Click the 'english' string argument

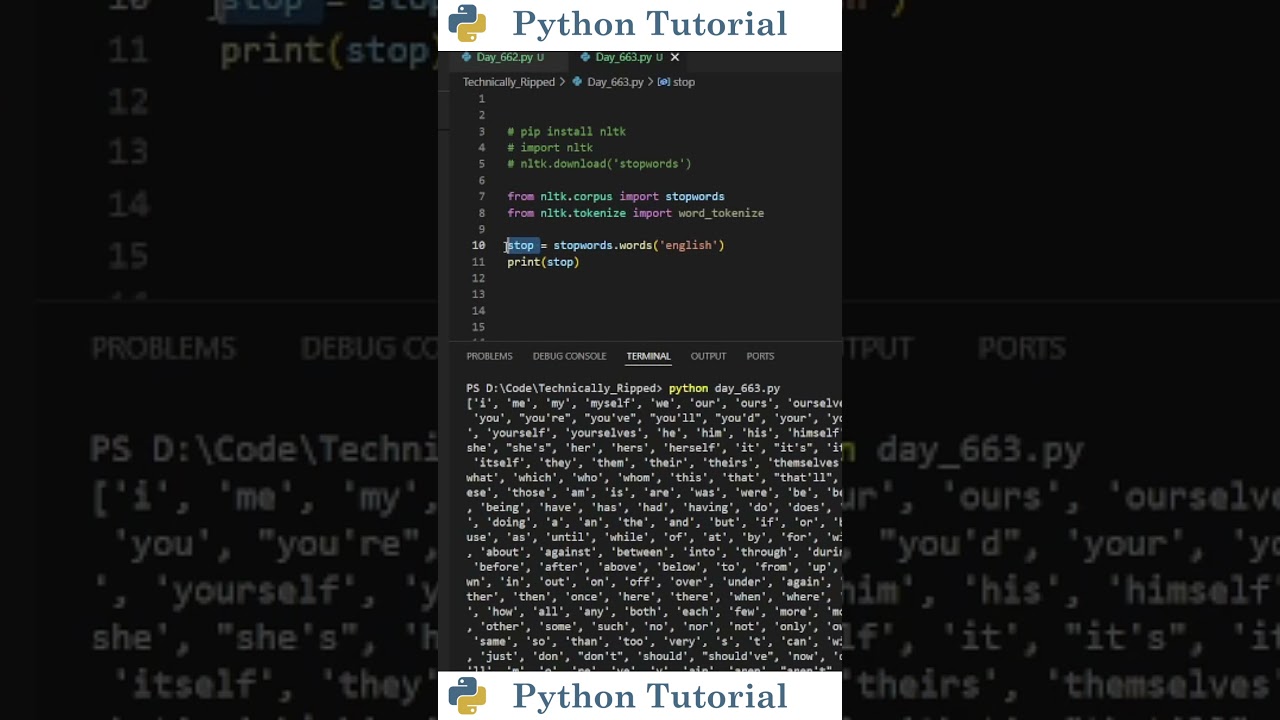[688, 246]
